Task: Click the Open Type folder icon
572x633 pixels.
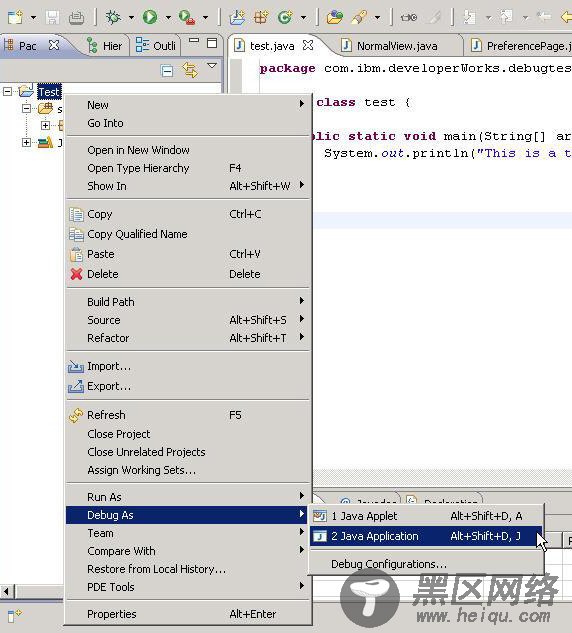Action: 334,17
